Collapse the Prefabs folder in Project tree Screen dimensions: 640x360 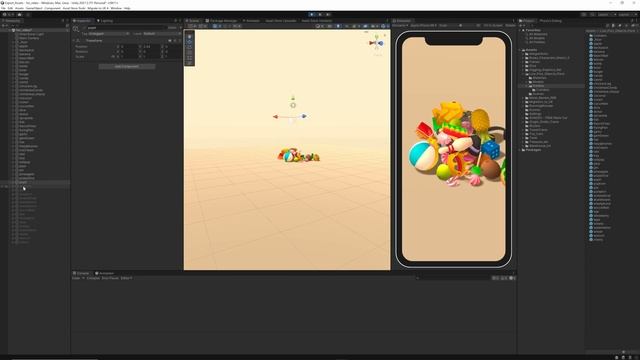[x=527, y=86]
